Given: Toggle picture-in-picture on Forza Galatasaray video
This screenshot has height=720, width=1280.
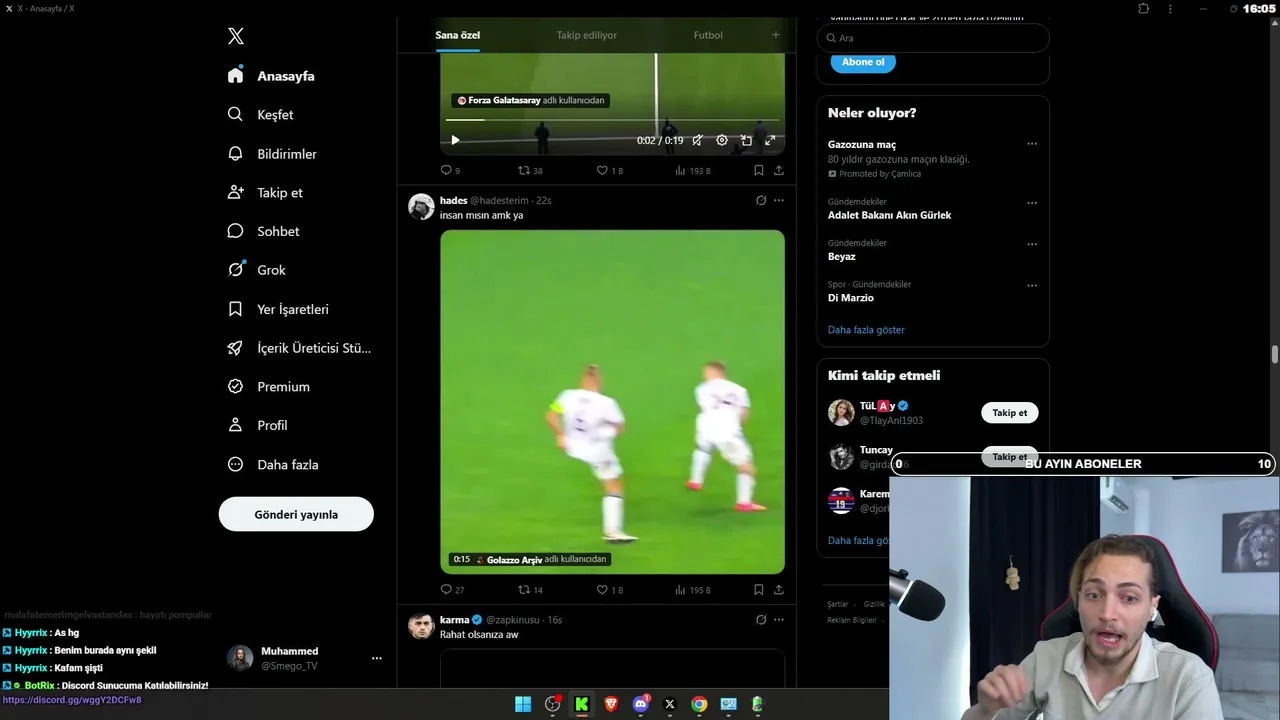Looking at the screenshot, I should coord(746,140).
